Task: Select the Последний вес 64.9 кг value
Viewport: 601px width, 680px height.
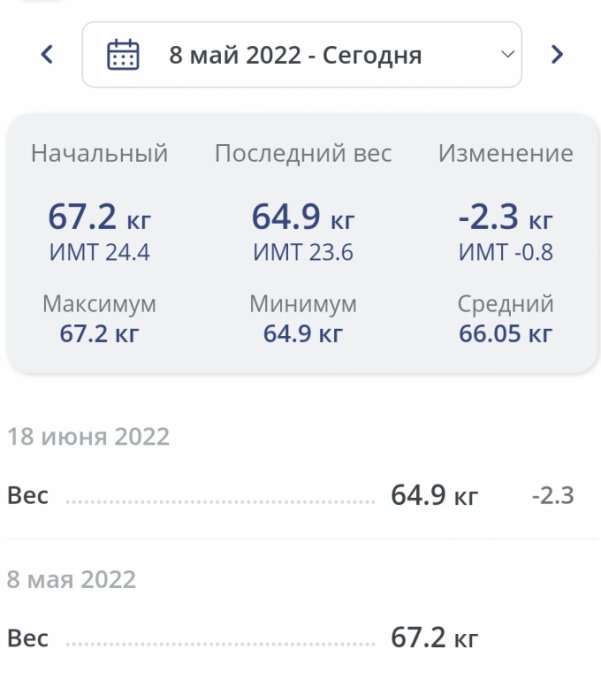Action: (x=302, y=215)
